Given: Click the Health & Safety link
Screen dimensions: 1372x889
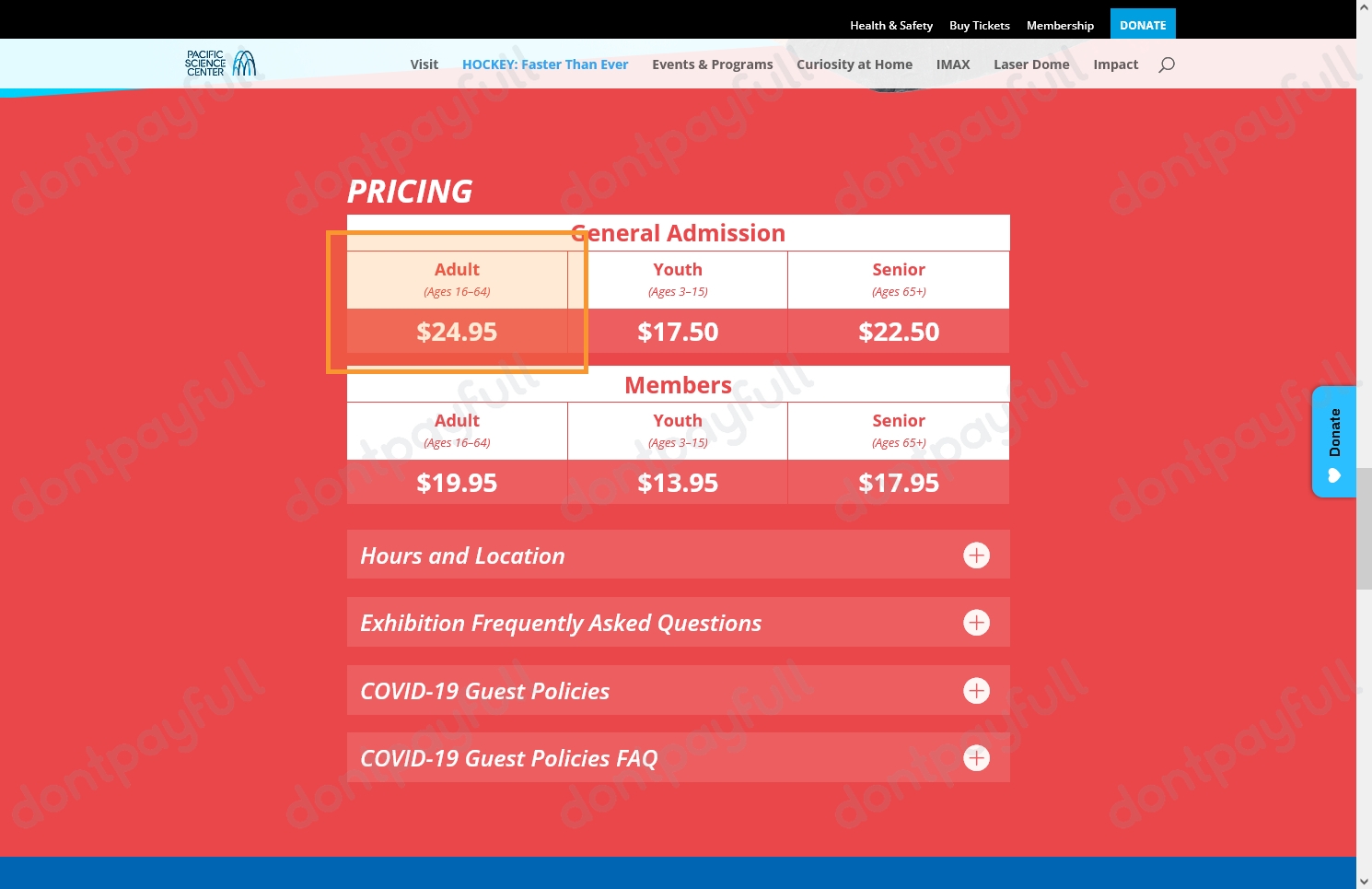Looking at the screenshot, I should [891, 25].
